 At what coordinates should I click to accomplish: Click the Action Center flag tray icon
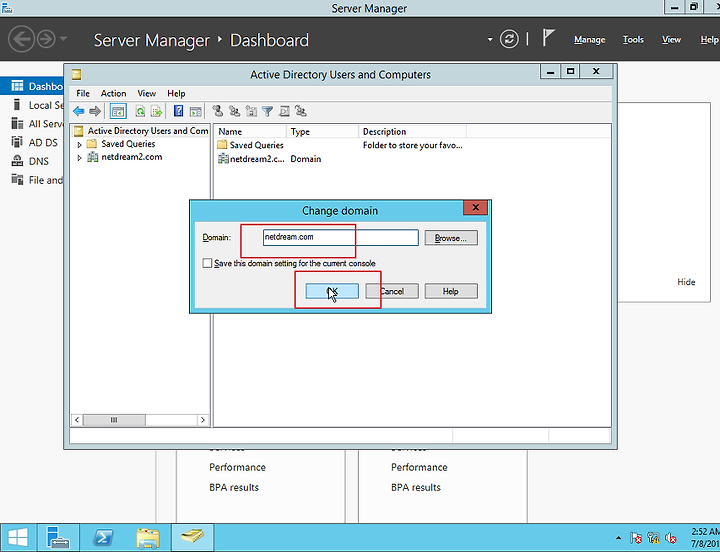pos(636,537)
